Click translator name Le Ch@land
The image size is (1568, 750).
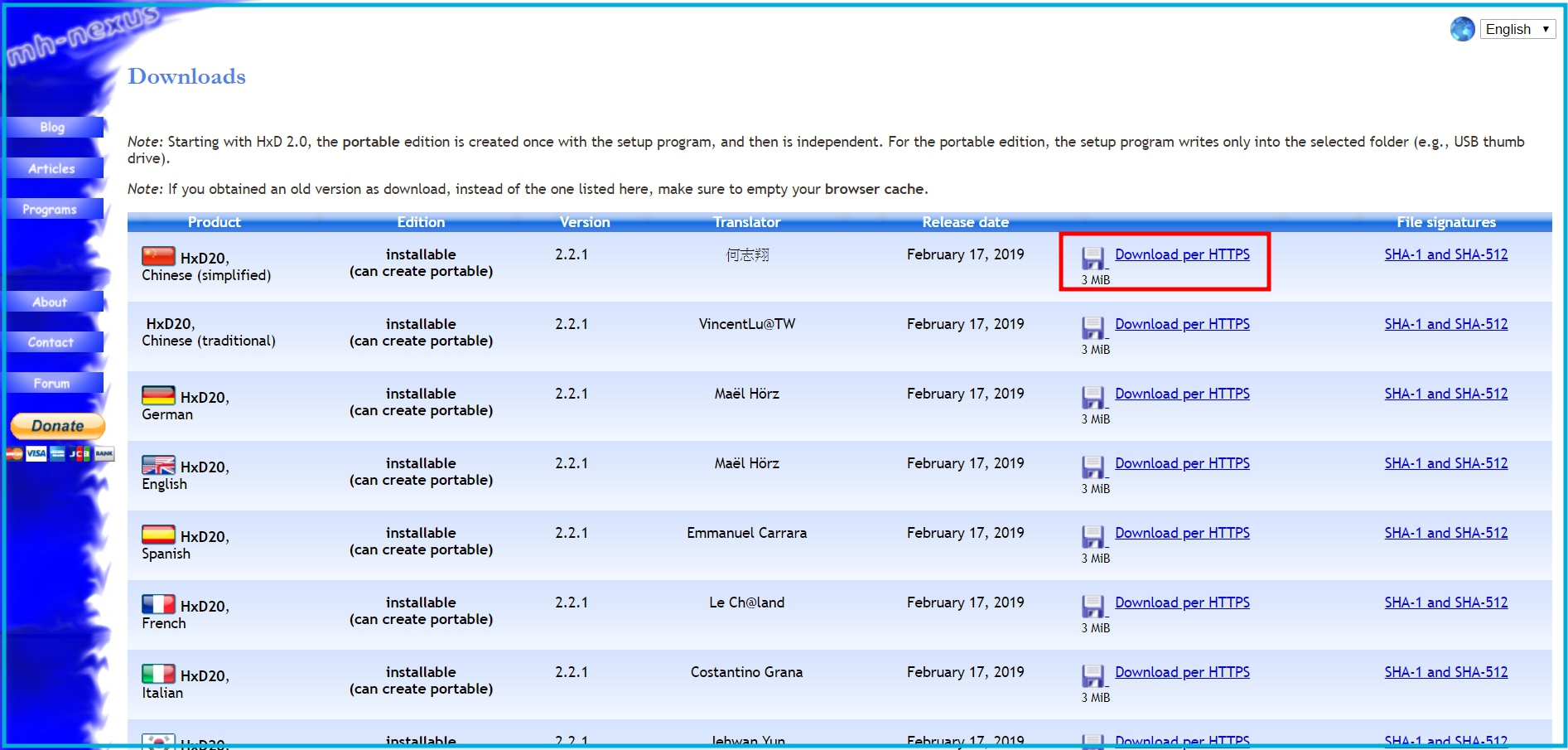tap(747, 602)
